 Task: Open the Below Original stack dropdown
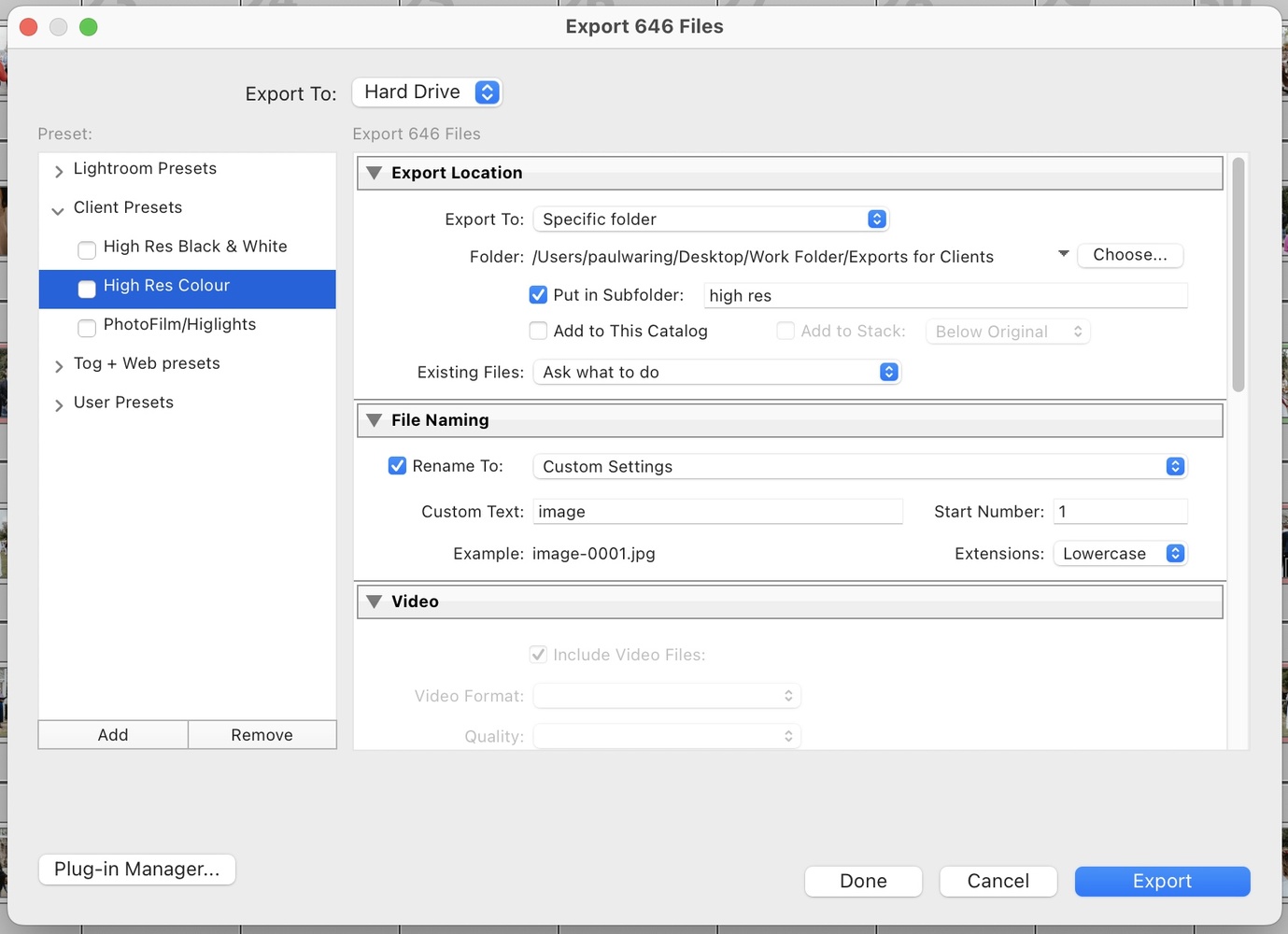coord(1008,332)
